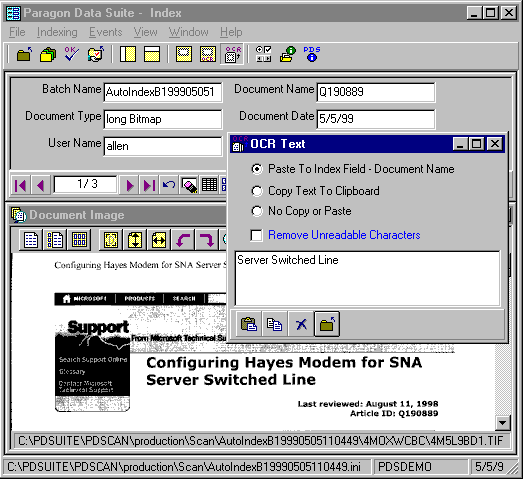This screenshot has width=523, height=479.
Task: Fit image to width
Action: [x=159, y=240]
